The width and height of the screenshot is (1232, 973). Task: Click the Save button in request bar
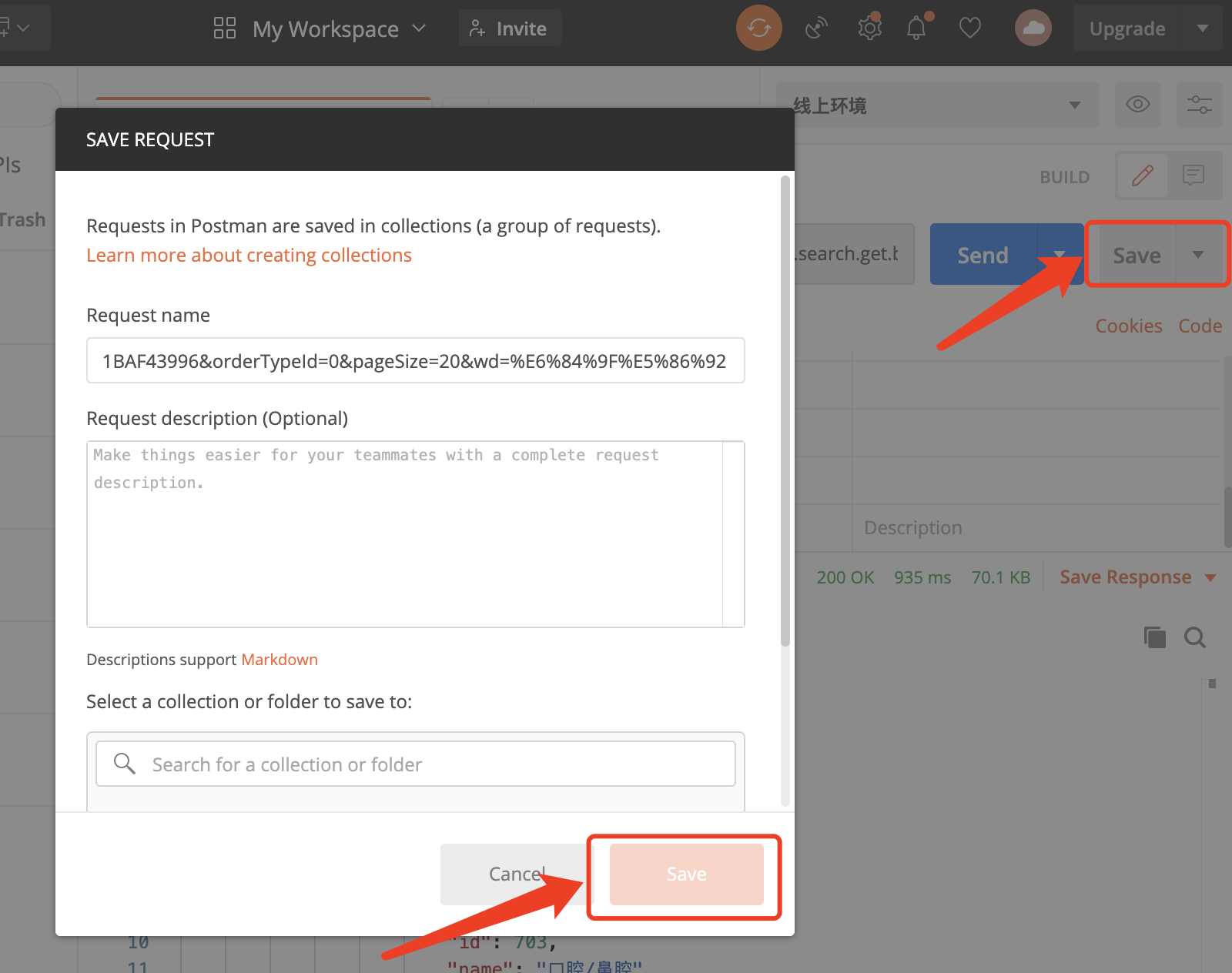[x=1137, y=255]
